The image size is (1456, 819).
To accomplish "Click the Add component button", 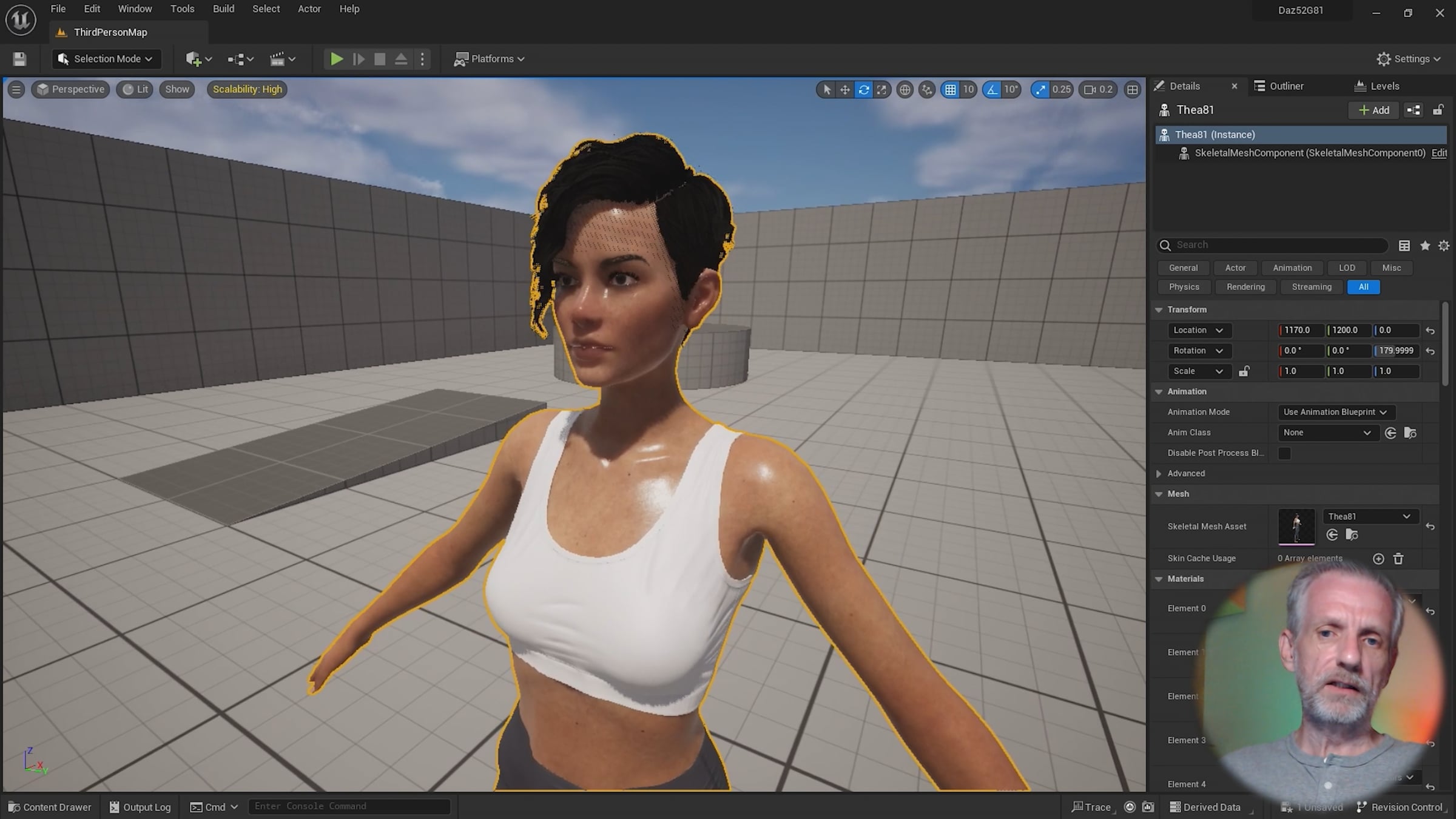I will coord(1373,110).
